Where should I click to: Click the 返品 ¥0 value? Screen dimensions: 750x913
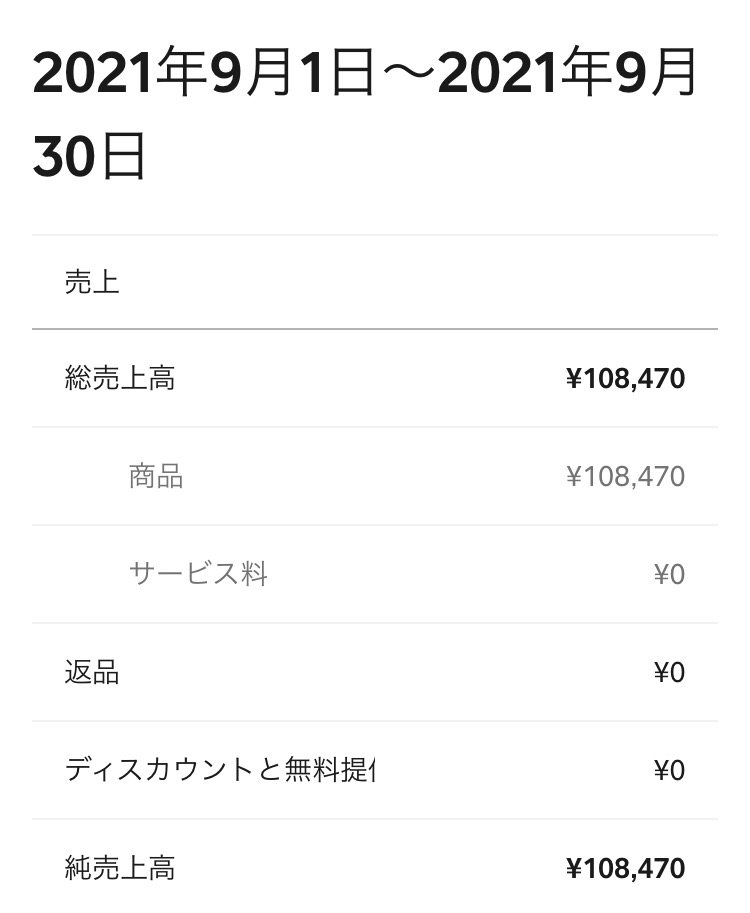(669, 672)
